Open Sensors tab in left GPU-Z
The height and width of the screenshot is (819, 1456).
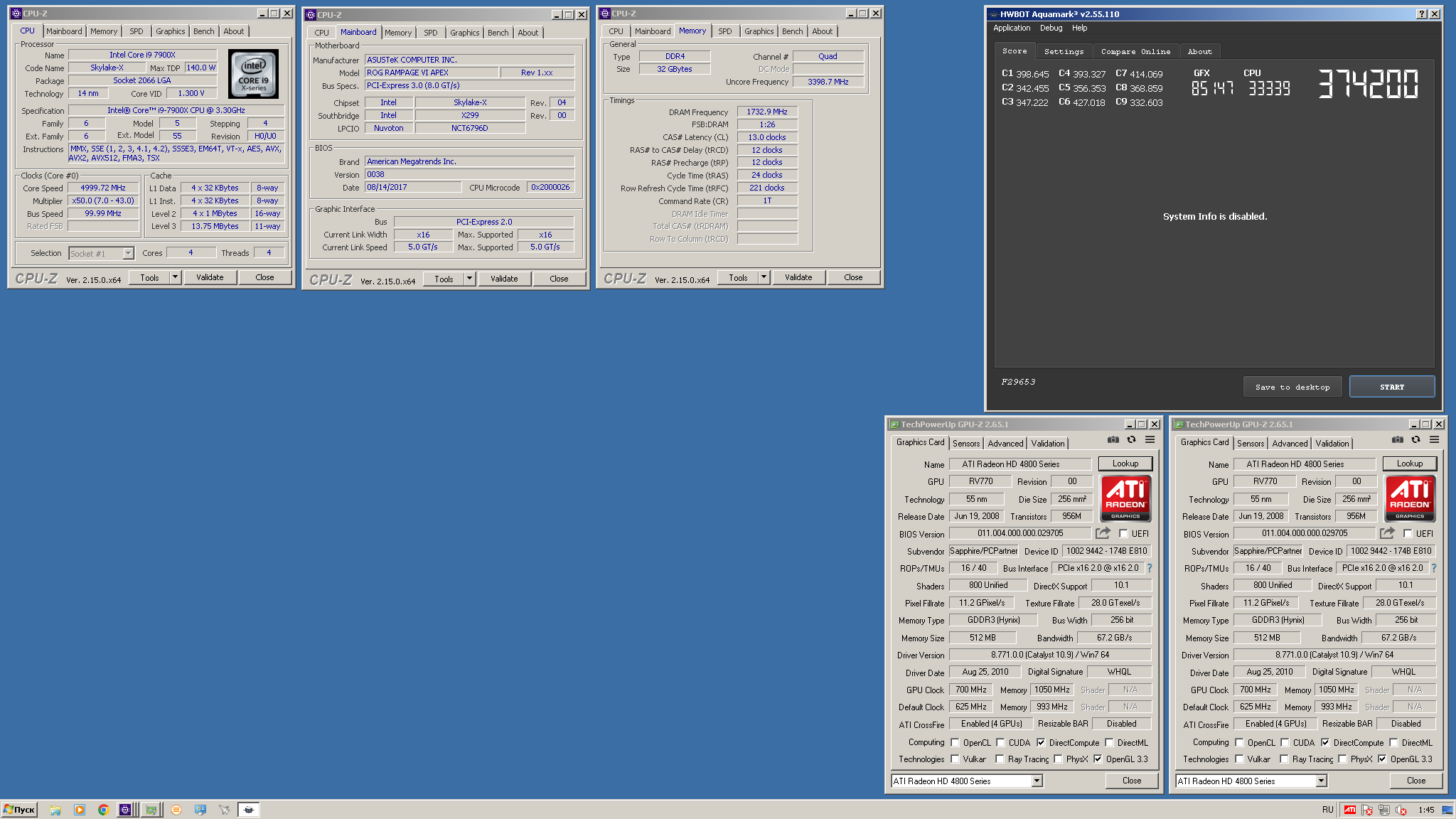(x=966, y=443)
